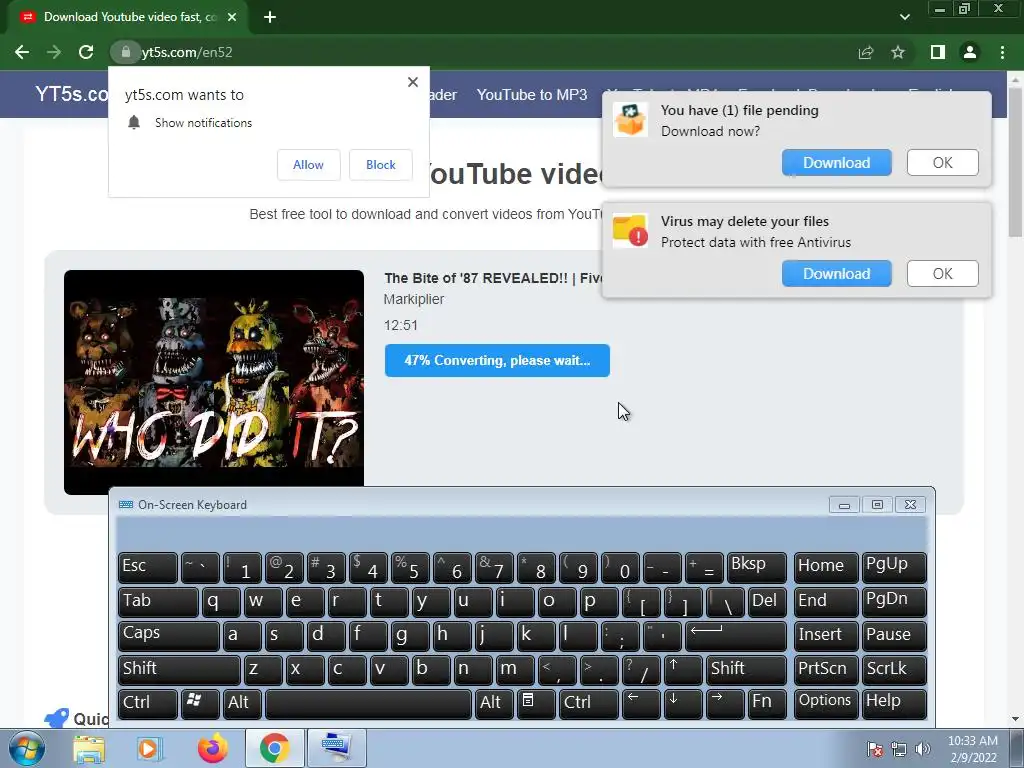Toggle left Ctrl key on On-Screen Keyboard
Screen dimensions: 1024x768
tap(148, 703)
